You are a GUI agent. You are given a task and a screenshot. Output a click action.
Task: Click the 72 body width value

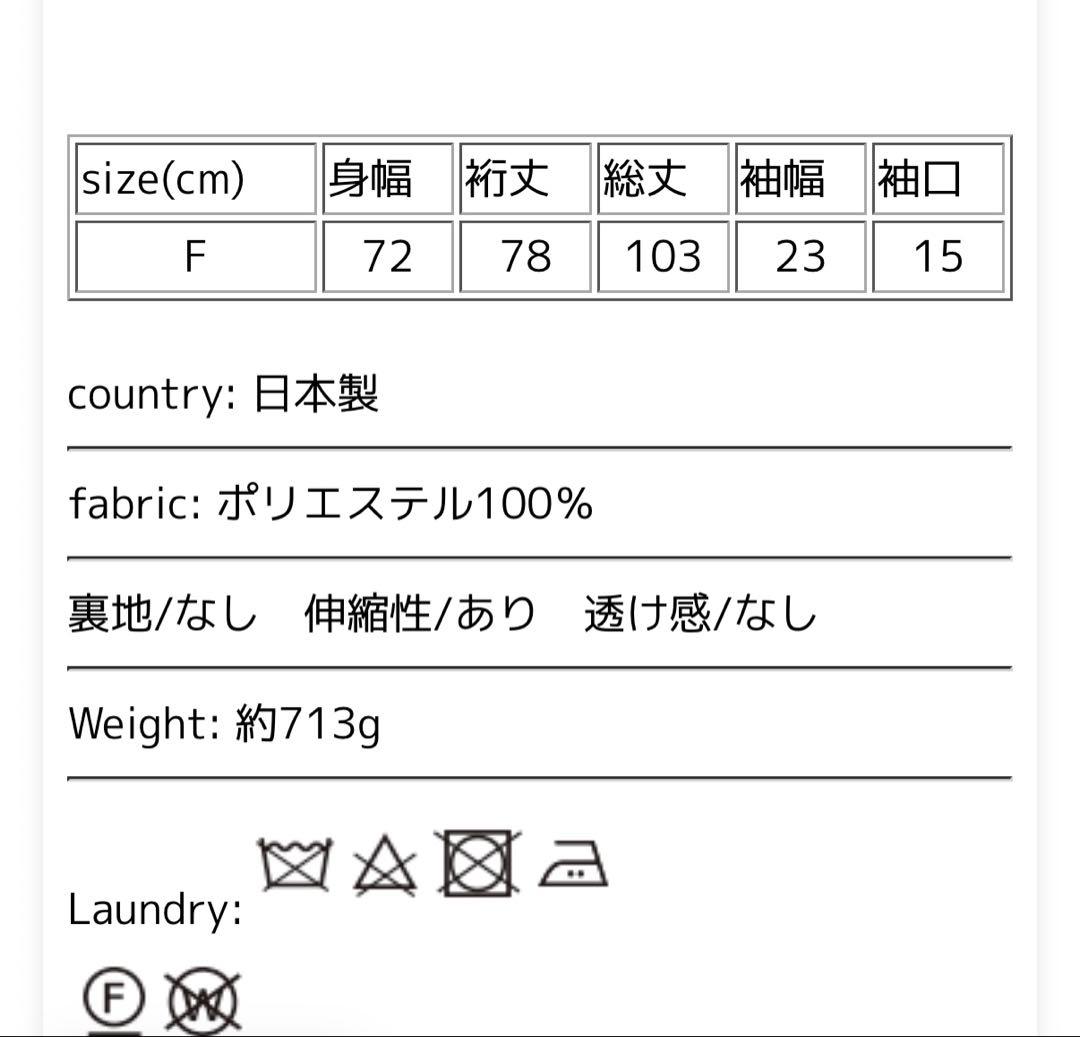(387, 257)
